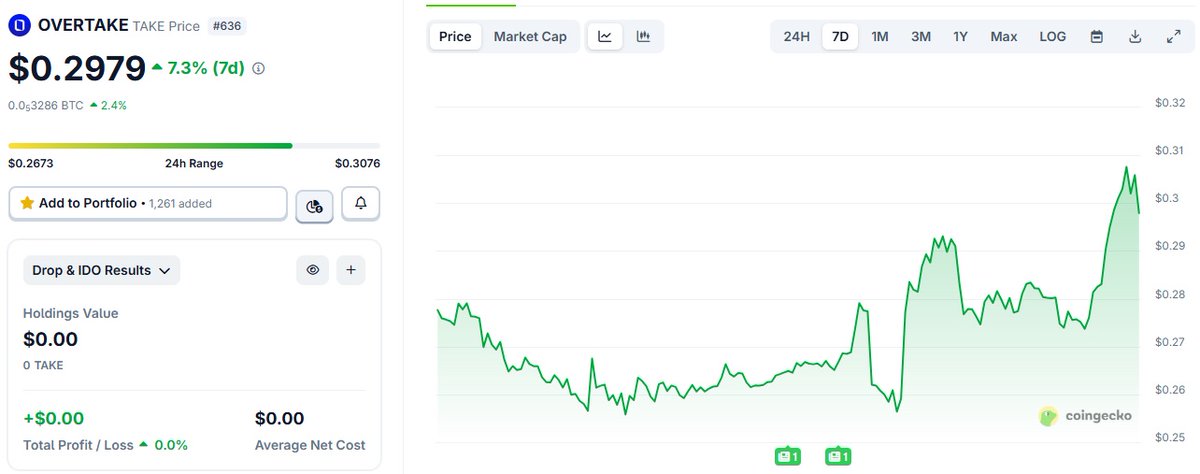Toggle holdings visibility eye icon
Image resolution: width=1200 pixels, height=474 pixels.
tap(313, 270)
